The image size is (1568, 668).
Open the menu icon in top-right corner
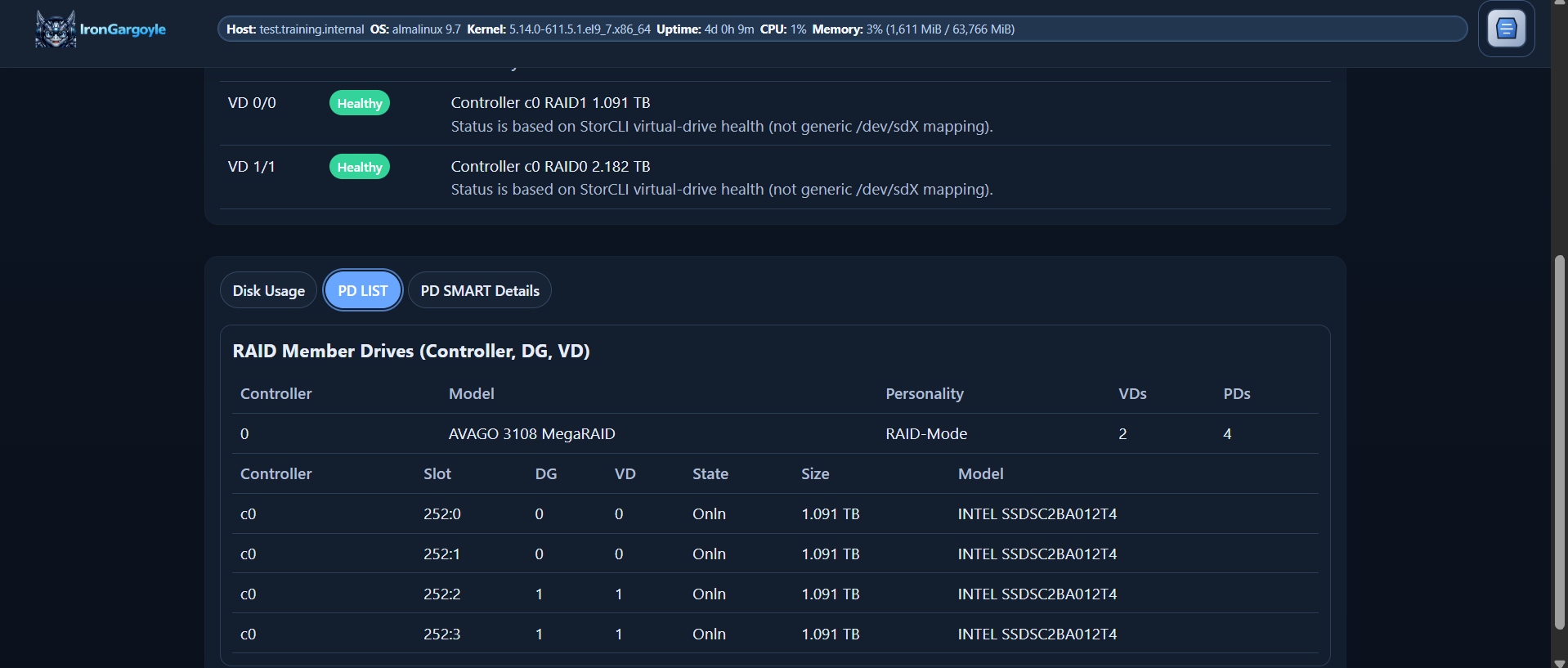pos(1506,29)
